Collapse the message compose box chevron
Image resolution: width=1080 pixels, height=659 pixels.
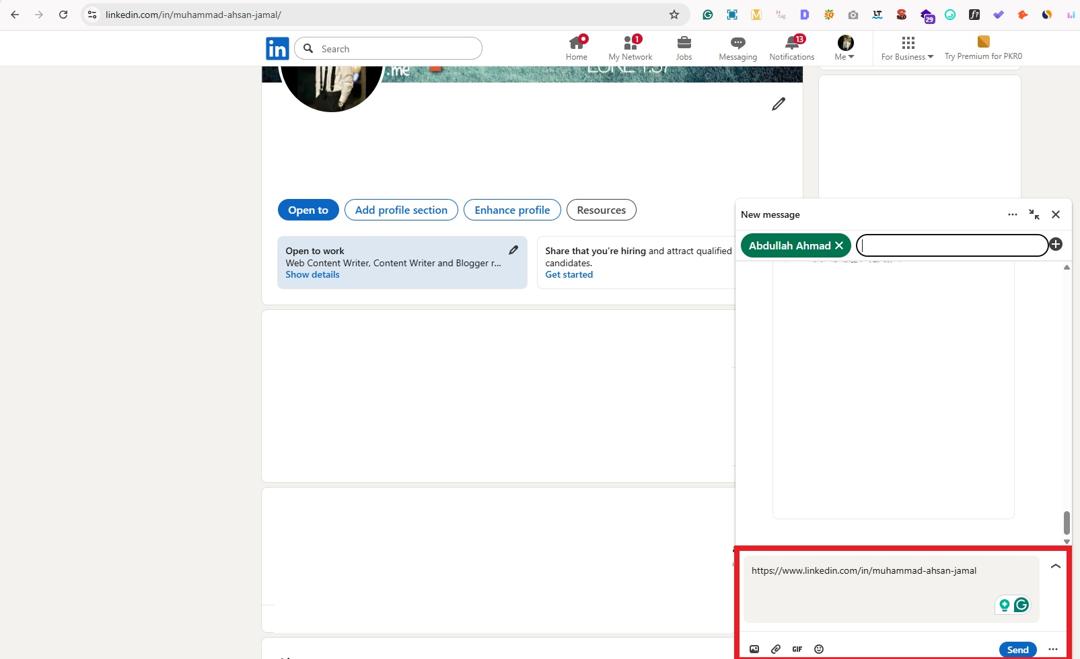(x=1055, y=566)
